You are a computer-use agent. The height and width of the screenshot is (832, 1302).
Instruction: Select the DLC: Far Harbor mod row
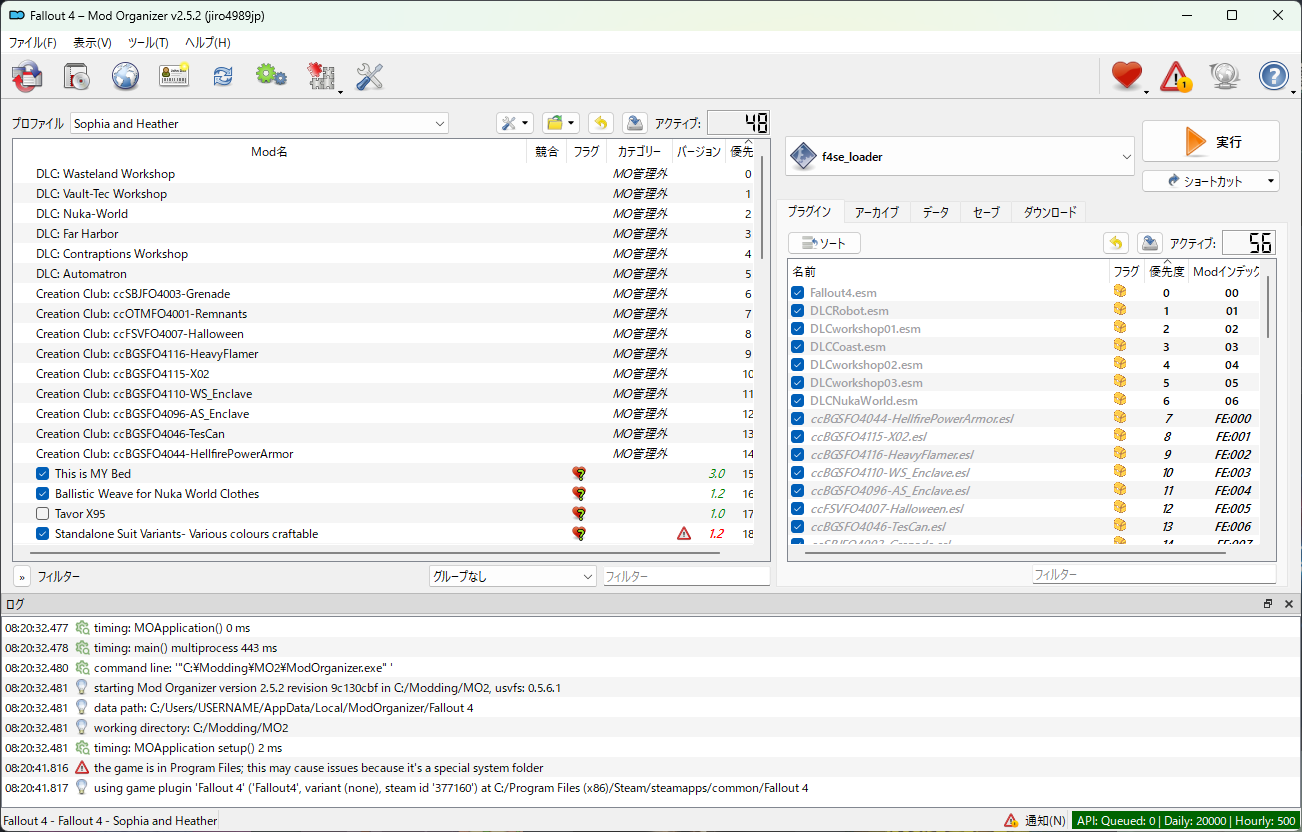tap(384, 234)
